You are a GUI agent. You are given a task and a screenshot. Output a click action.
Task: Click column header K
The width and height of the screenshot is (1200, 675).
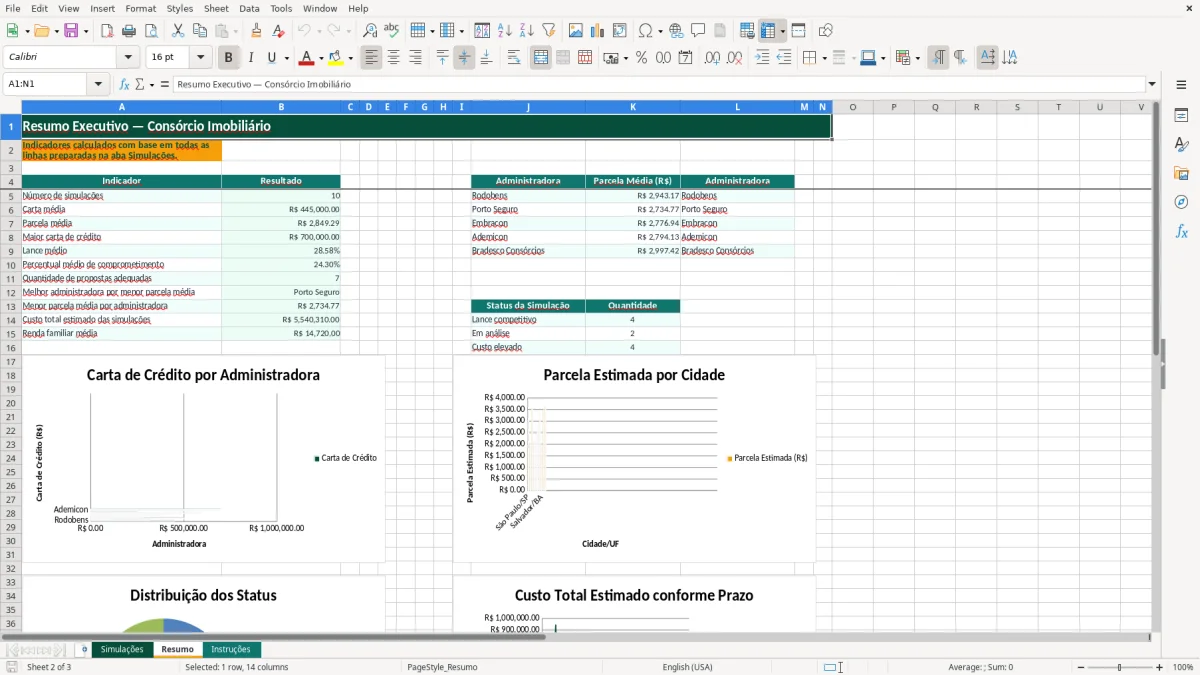(632, 107)
